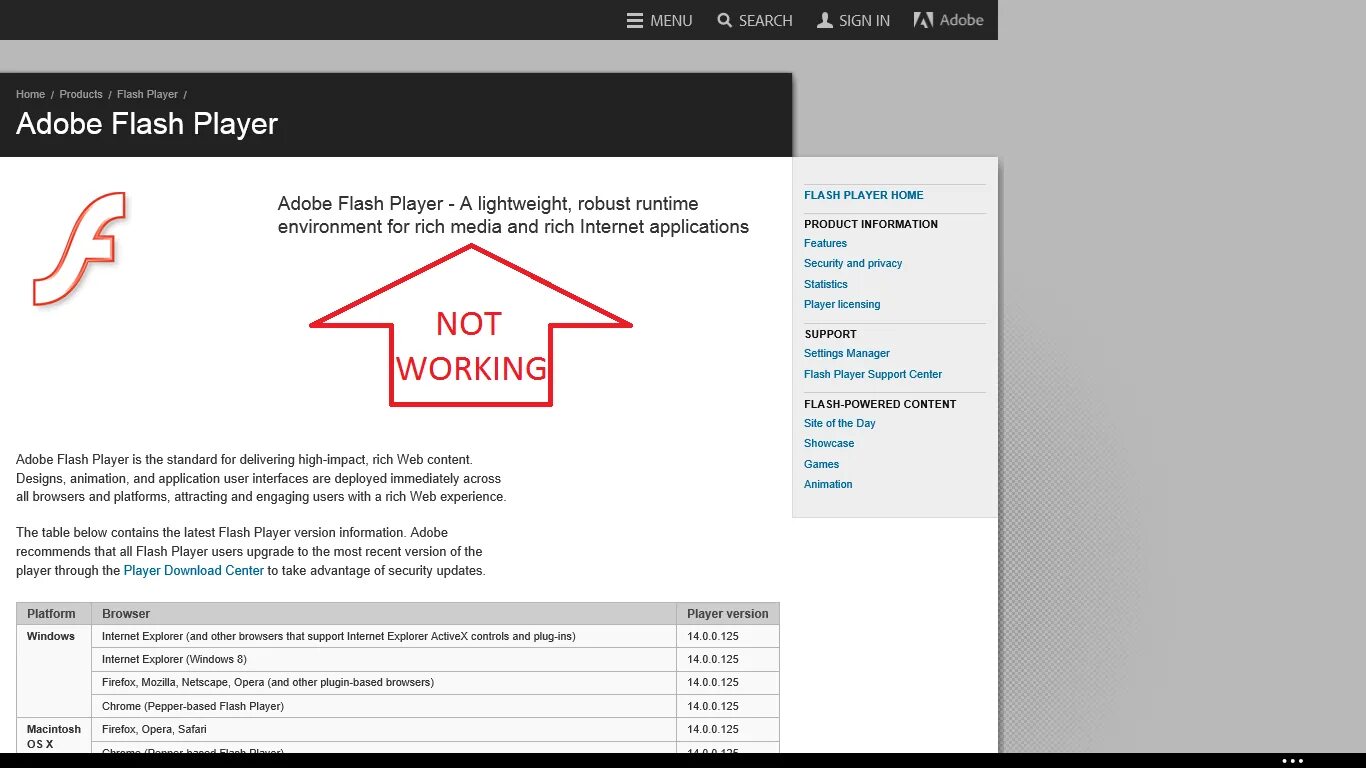Open Statistics link in sidebar

pyautogui.click(x=826, y=284)
